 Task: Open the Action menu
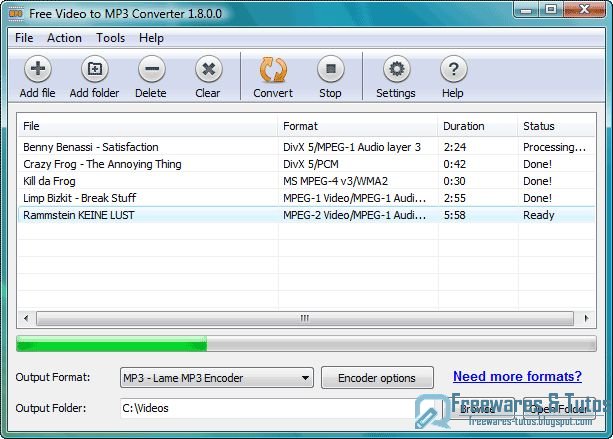[64, 38]
